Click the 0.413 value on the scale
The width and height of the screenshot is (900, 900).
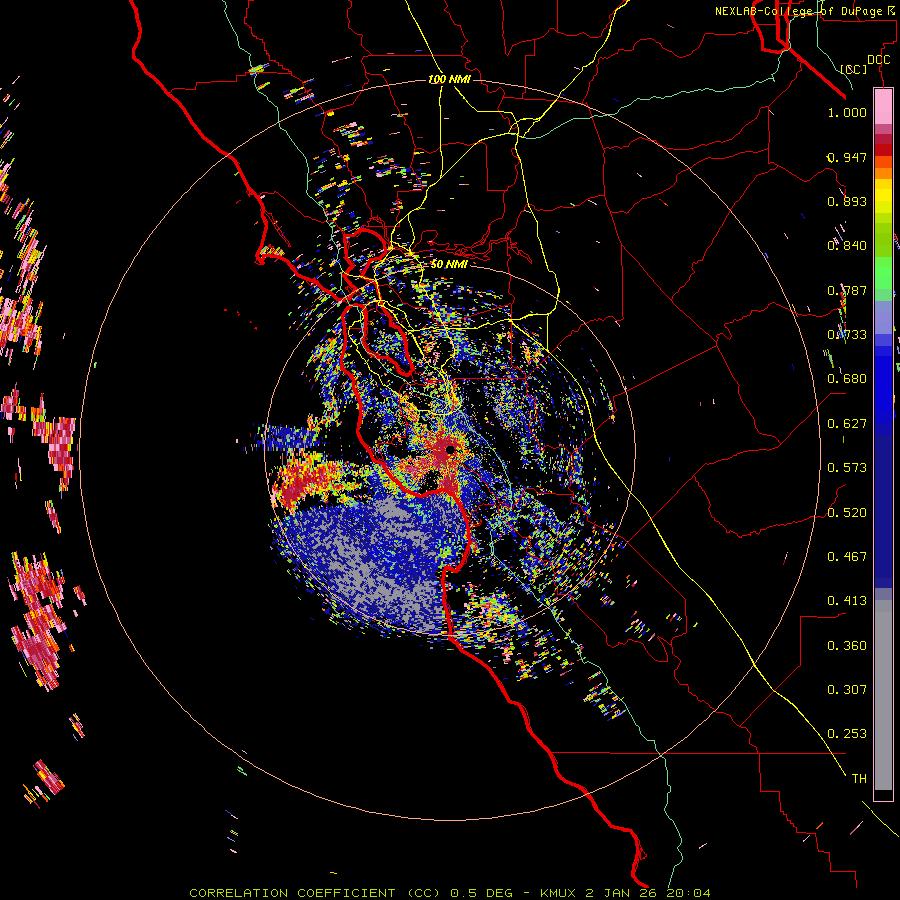[x=847, y=601]
